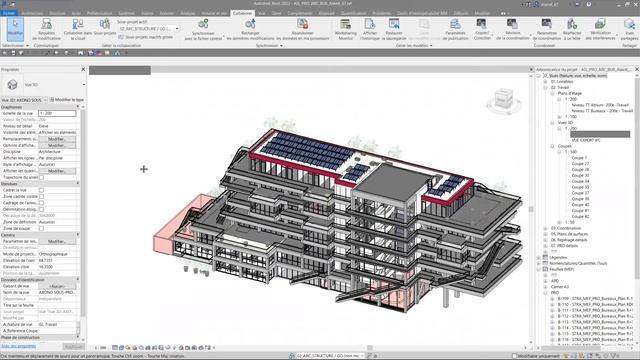This screenshot has height=360, width=640.
Task: Select Niveau TT Atrium 200e Travail view
Action: (x=600, y=105)
